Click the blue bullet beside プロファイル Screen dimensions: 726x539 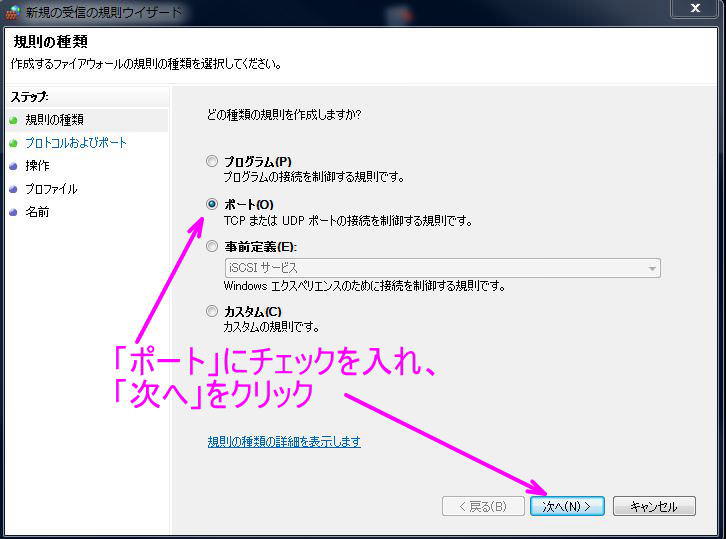click(x=13, y=189)
